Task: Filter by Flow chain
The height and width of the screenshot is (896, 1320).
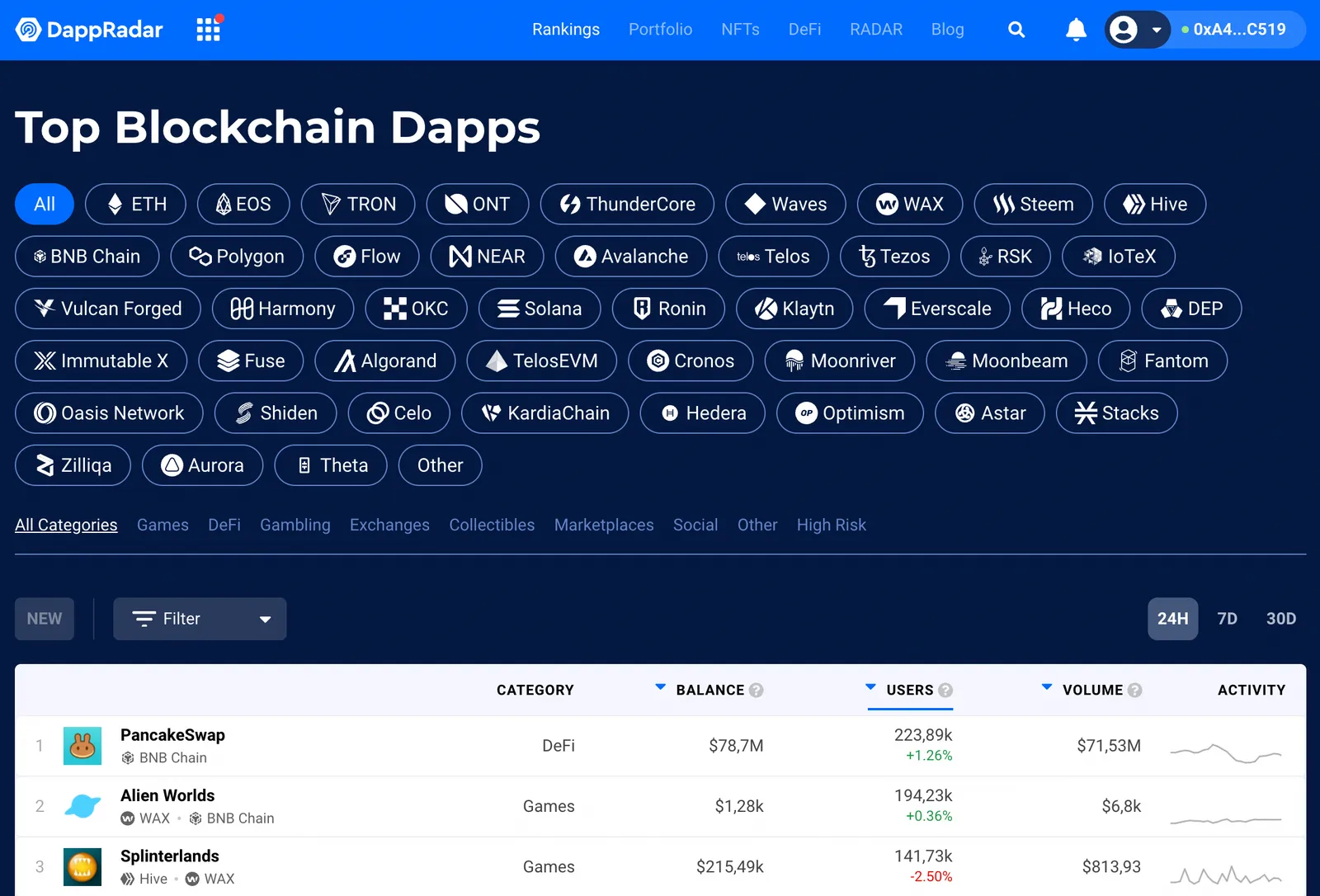Action: (x=367, y=257)
